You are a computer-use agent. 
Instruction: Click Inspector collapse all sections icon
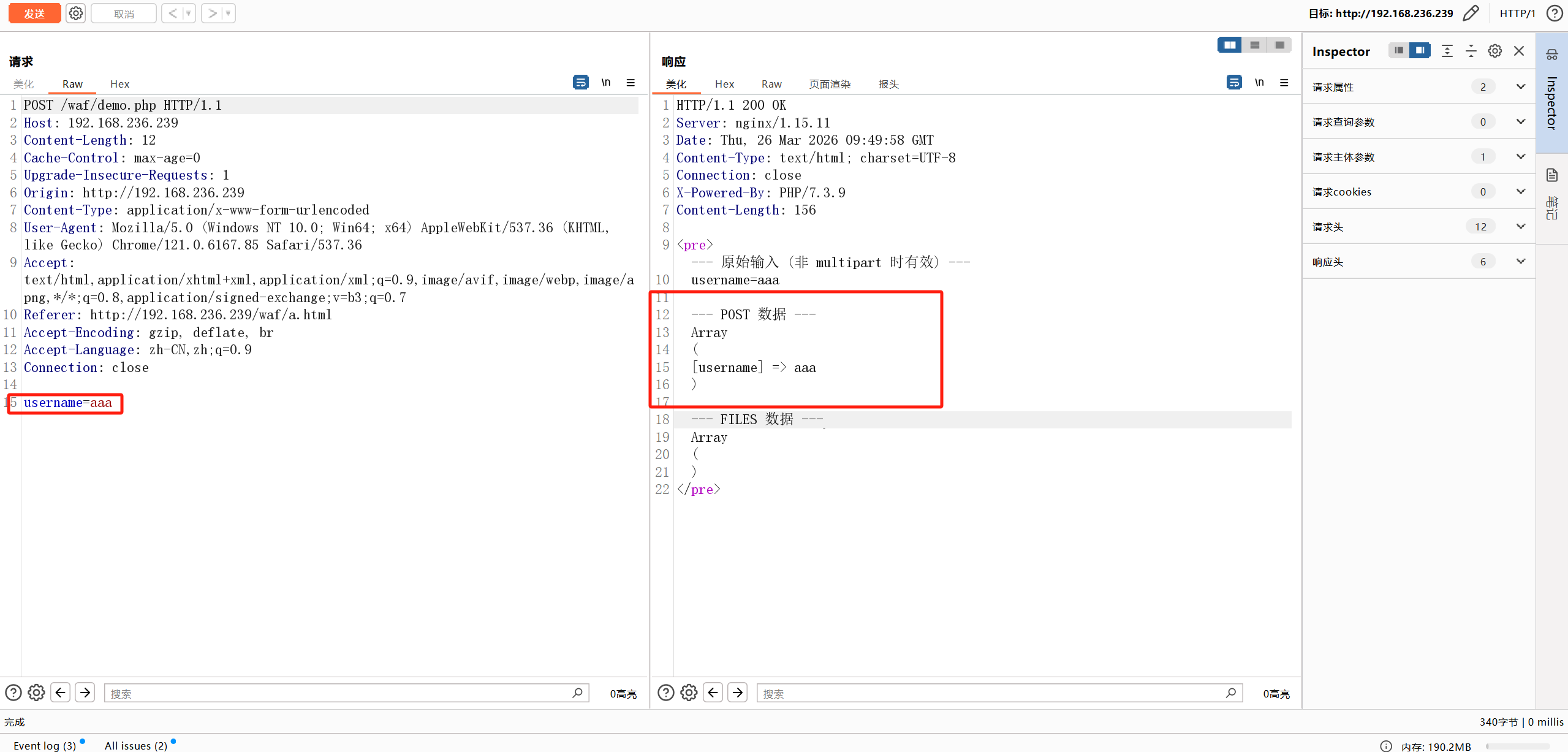tap(1471, 51)
